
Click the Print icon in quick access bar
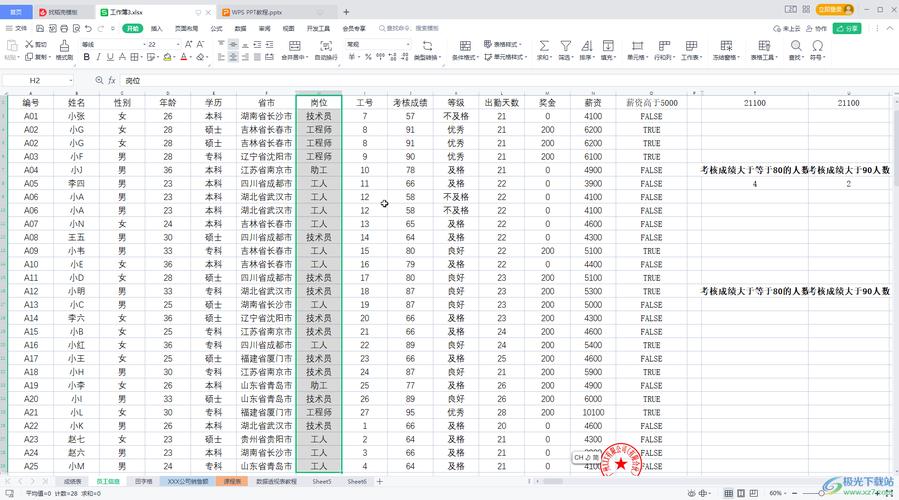pos(64,28)
